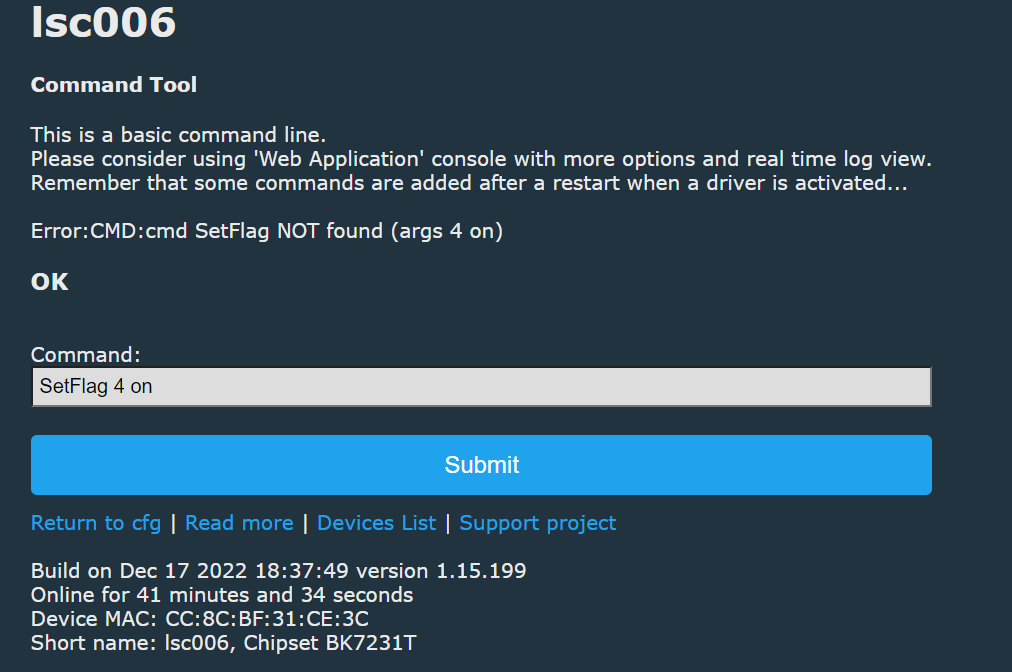Viewport: 1012px width, 672px height.
Task: Click the SetFlag NOT found error message
Action: point(267,231)
